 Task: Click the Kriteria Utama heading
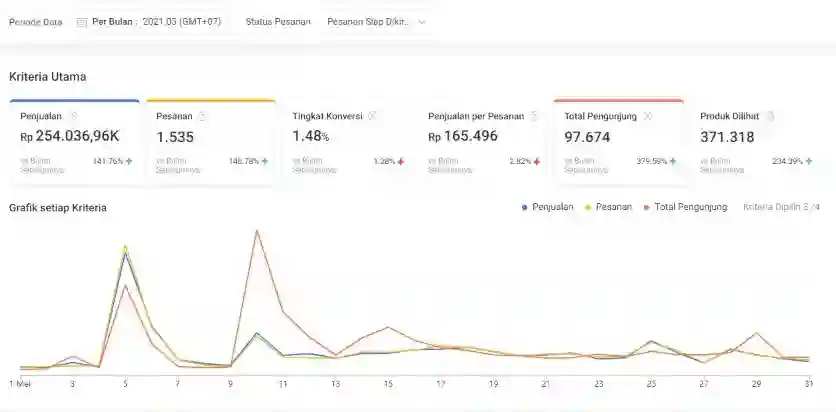47,77
